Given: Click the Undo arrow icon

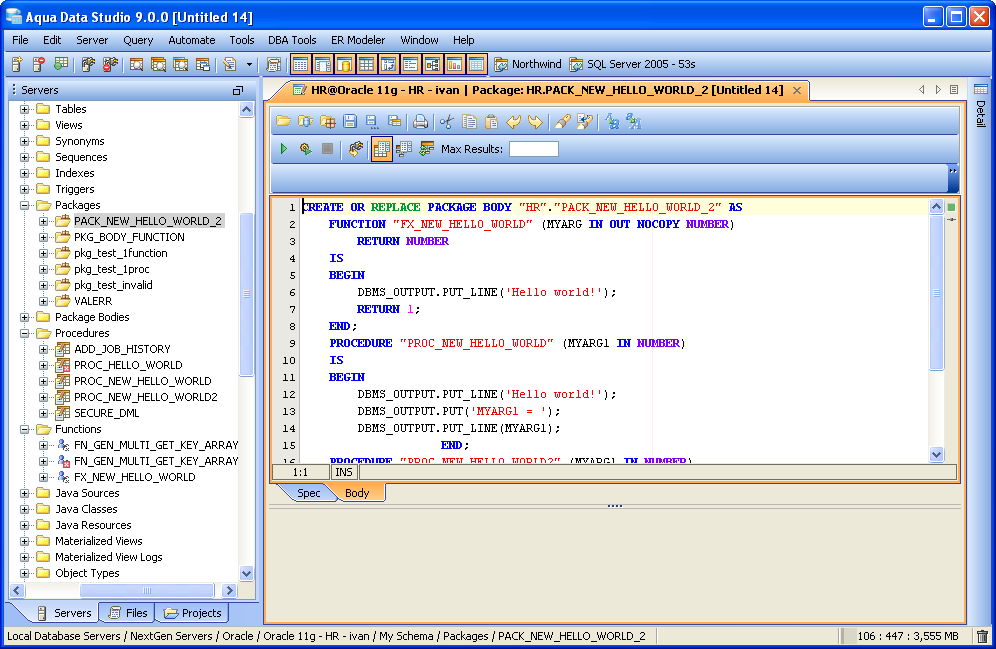Looking at the screenshot, I should click(514, 121).
